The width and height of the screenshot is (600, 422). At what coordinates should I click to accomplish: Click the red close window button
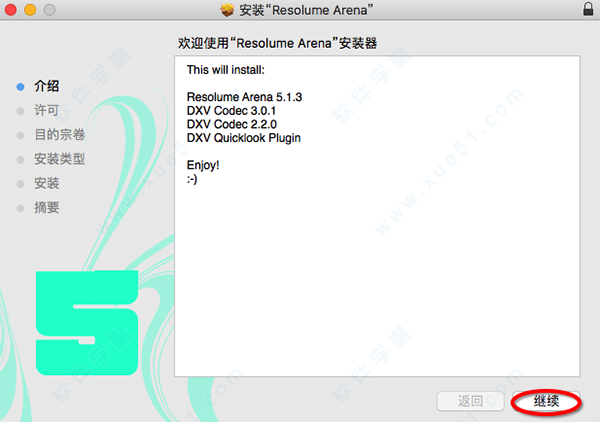coord(10,10)
